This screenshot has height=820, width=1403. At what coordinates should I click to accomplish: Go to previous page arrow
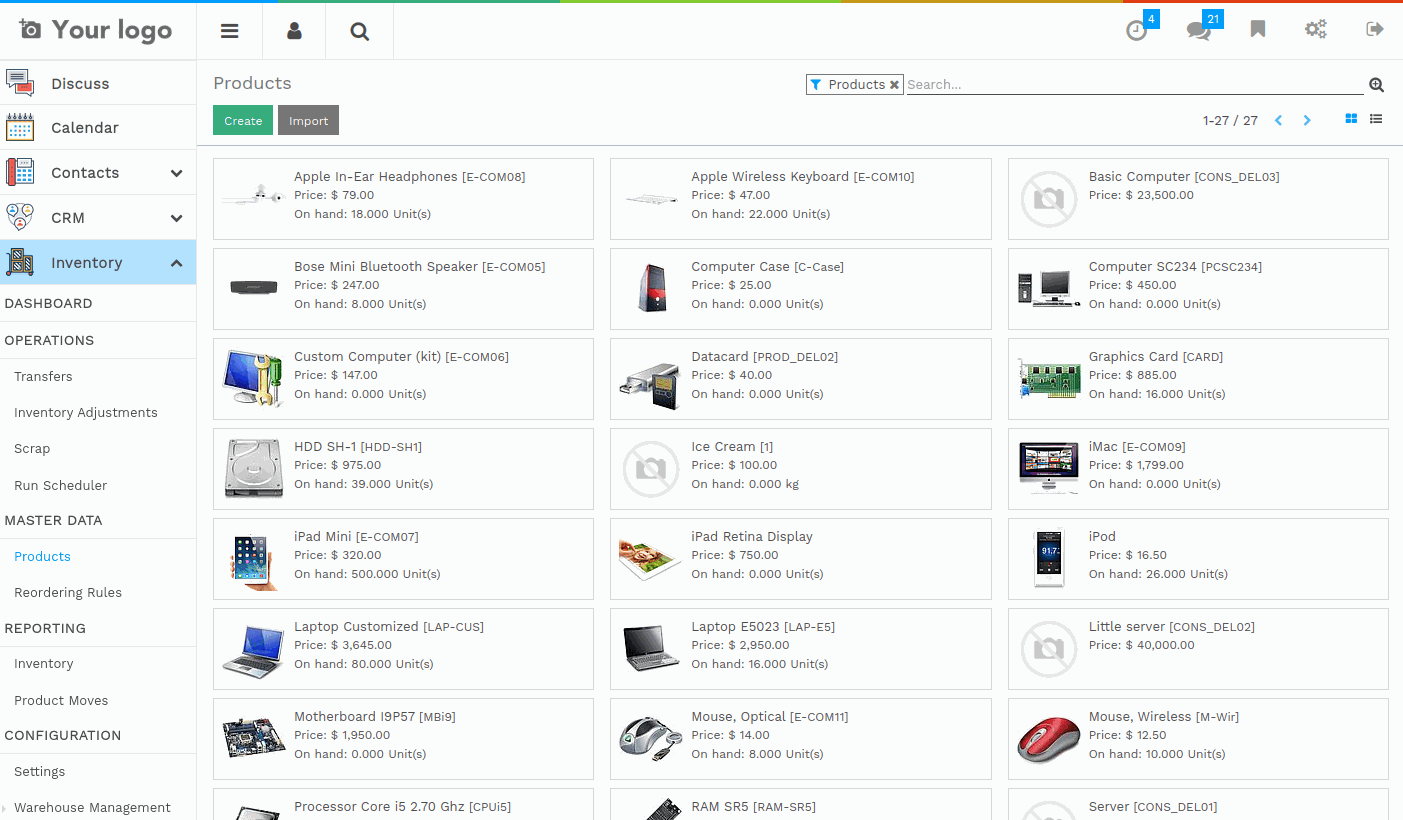click(x=1278, y=120)
